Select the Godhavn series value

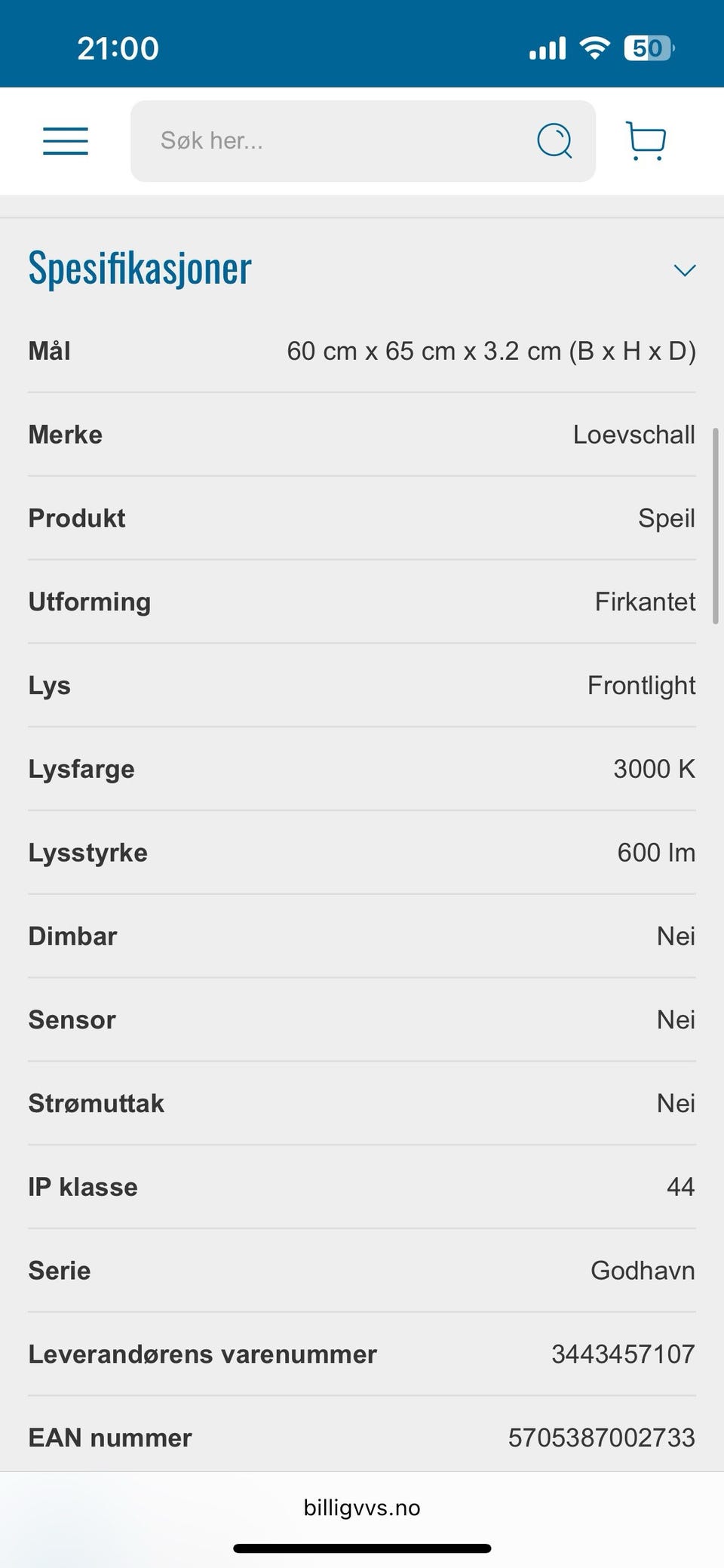point(643,1271)
